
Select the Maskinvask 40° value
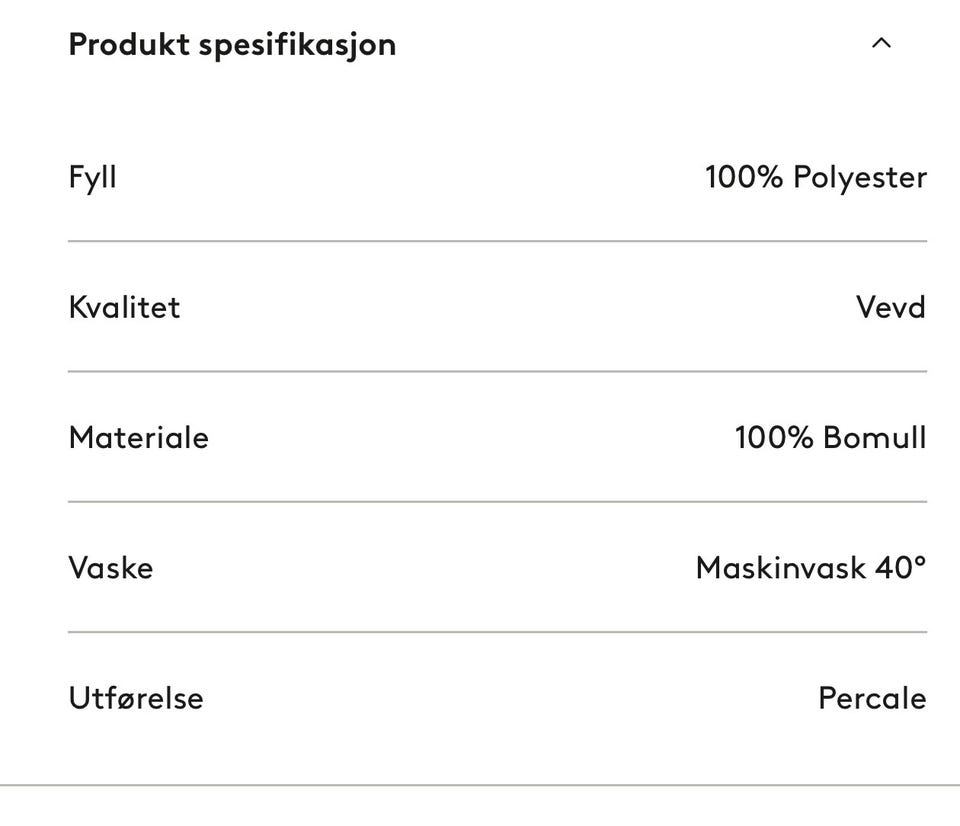pos(811,568)
